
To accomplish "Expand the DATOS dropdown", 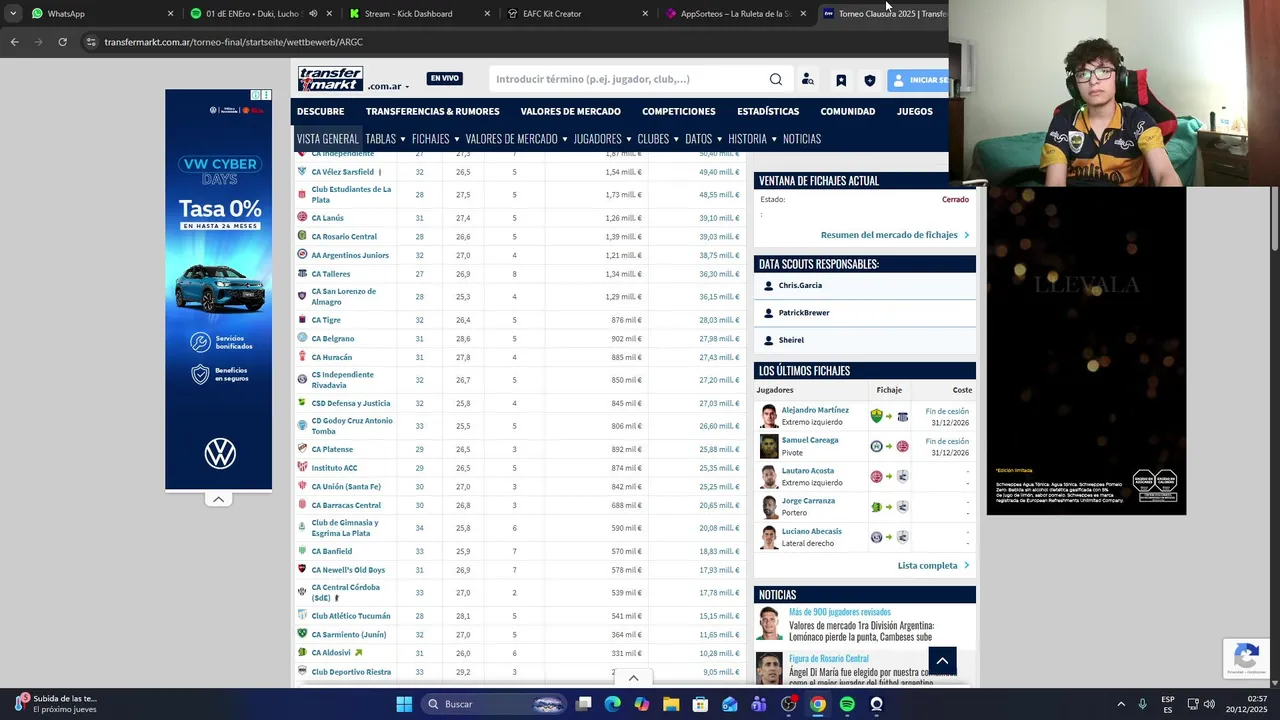I will pyautogui.click(x=703, y=139).
